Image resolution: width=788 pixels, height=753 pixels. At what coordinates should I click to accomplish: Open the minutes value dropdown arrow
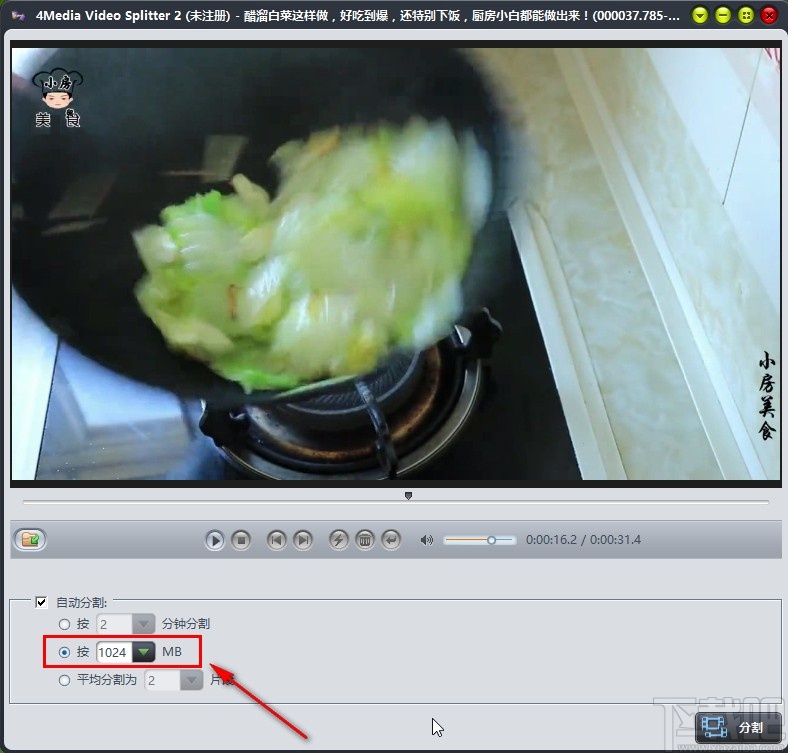pos(144,624)
